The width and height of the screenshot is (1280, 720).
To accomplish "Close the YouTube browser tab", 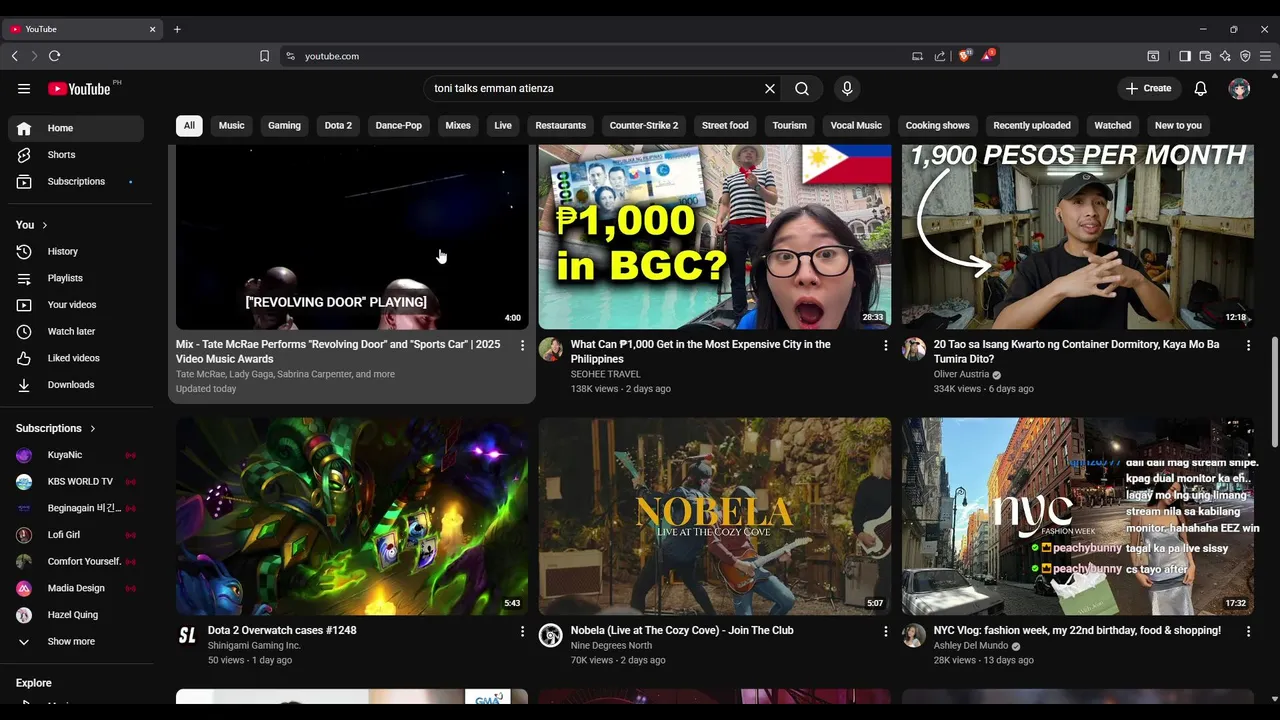I will pos(152,29).
